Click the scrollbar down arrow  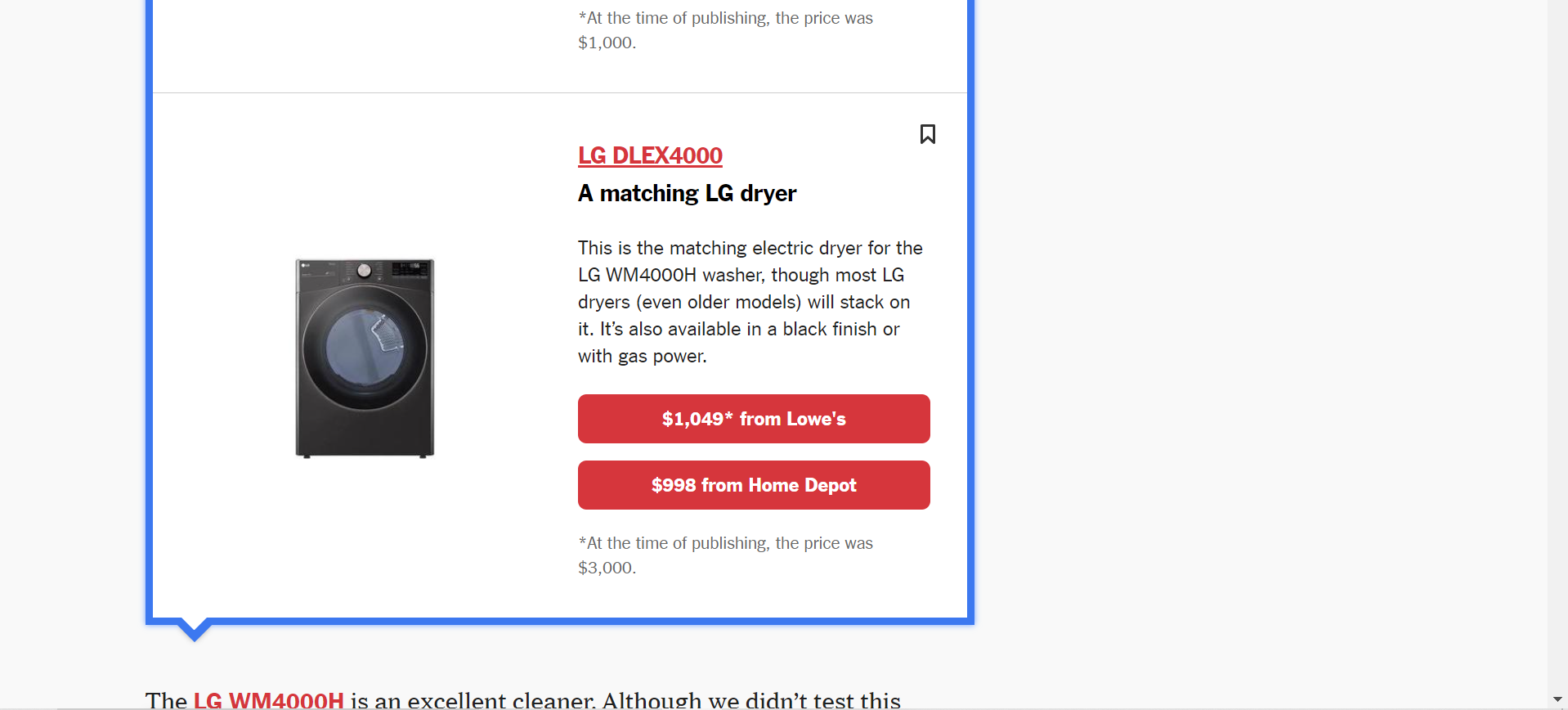[x=1557, y=700]
